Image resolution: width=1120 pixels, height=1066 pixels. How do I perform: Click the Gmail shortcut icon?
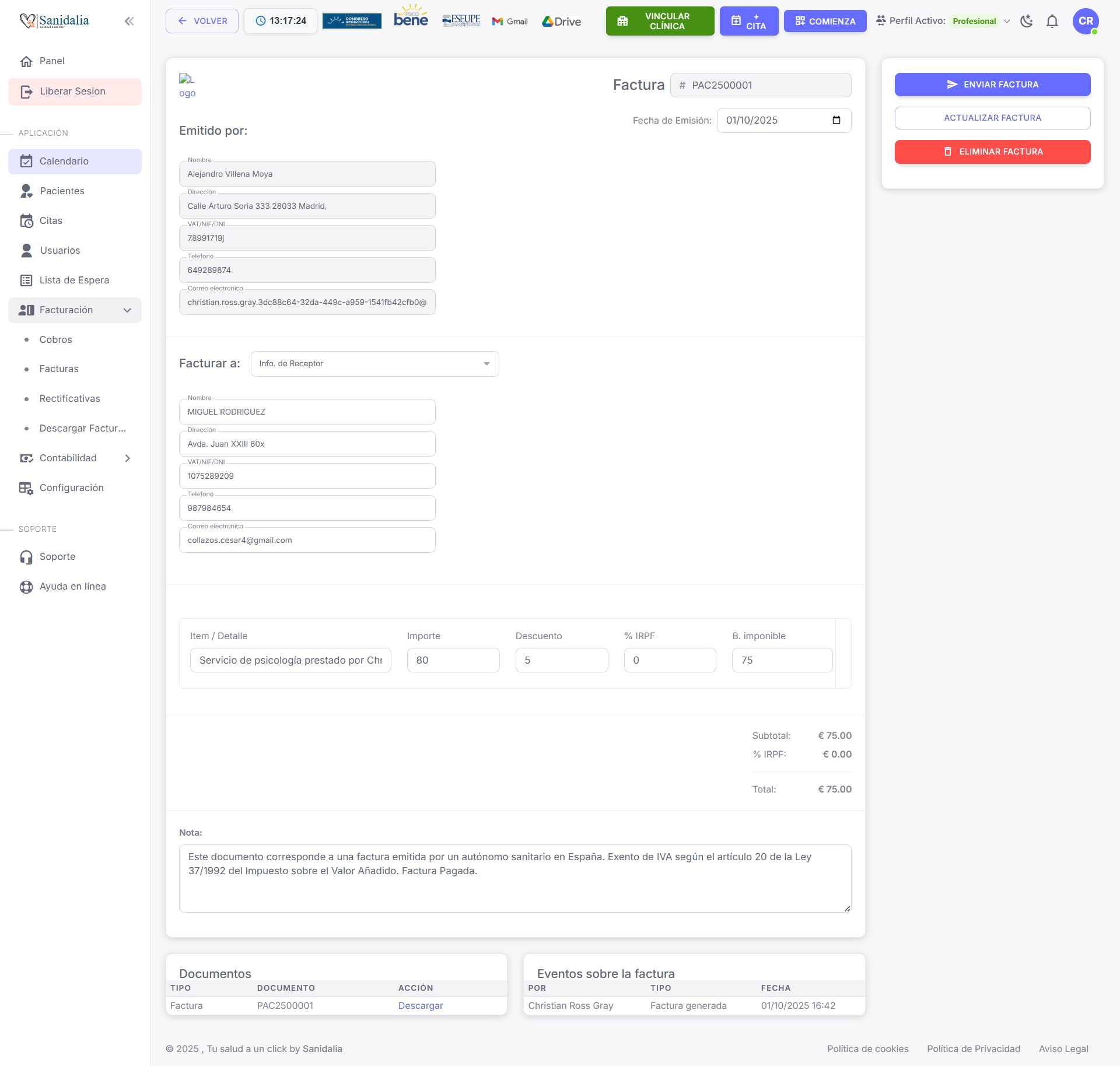tap(510, 22)
